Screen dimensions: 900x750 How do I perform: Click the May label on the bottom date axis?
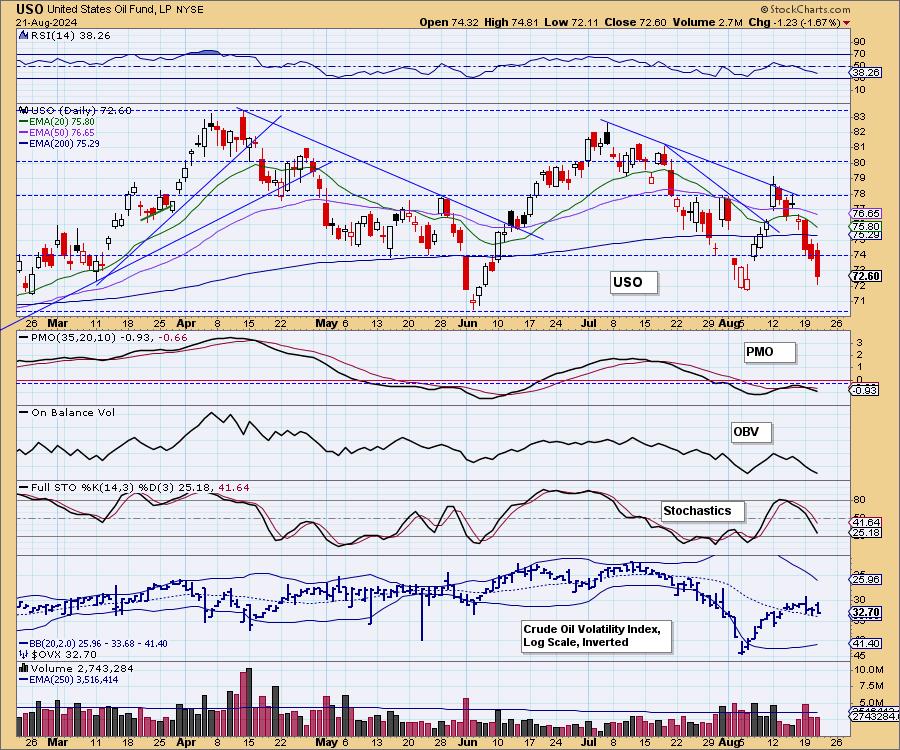[x=326, y=742]
